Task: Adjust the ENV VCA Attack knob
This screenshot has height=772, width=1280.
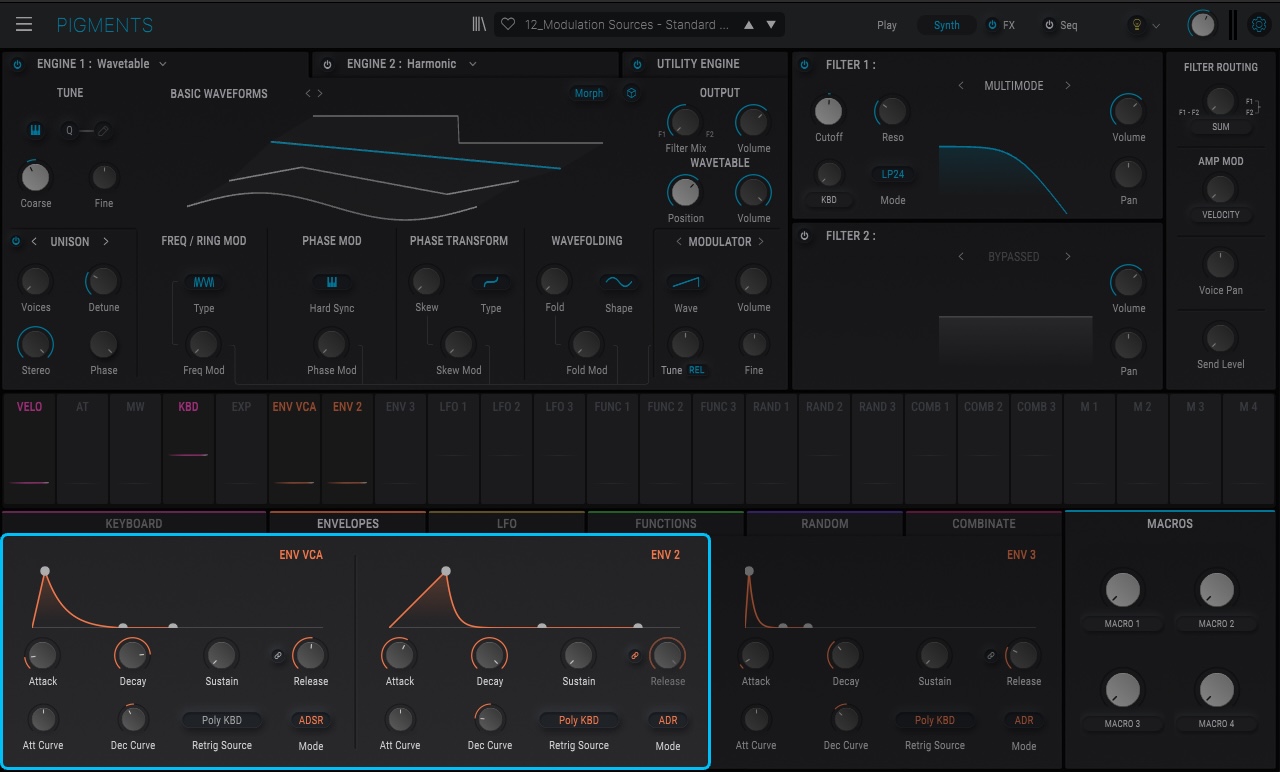Action: [43, 655]
